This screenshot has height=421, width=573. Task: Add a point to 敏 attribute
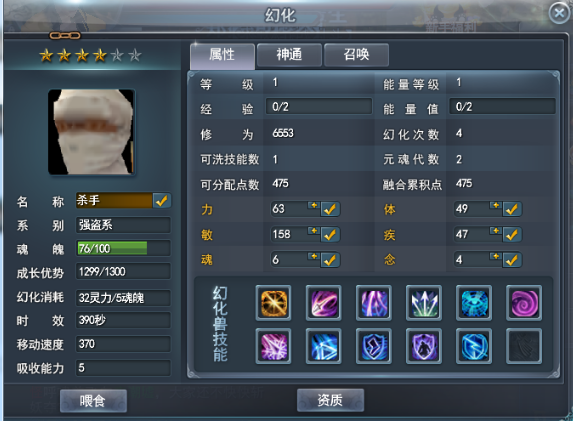(314, 231)
